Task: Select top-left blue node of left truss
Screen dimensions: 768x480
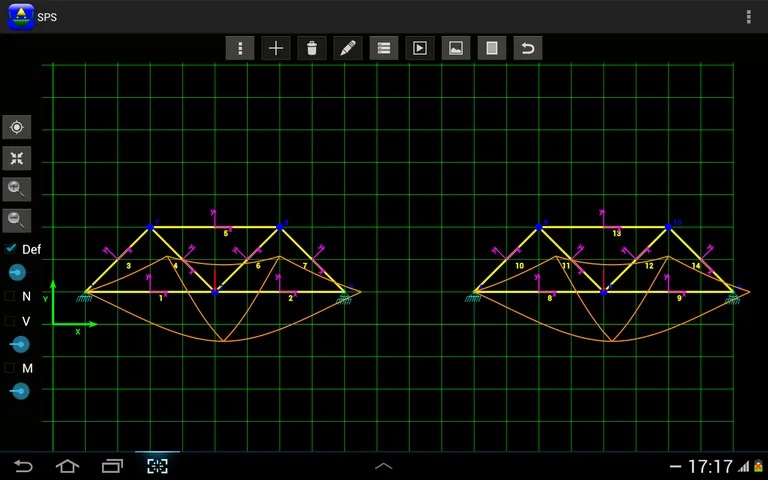Action: [x=150, y=227]
